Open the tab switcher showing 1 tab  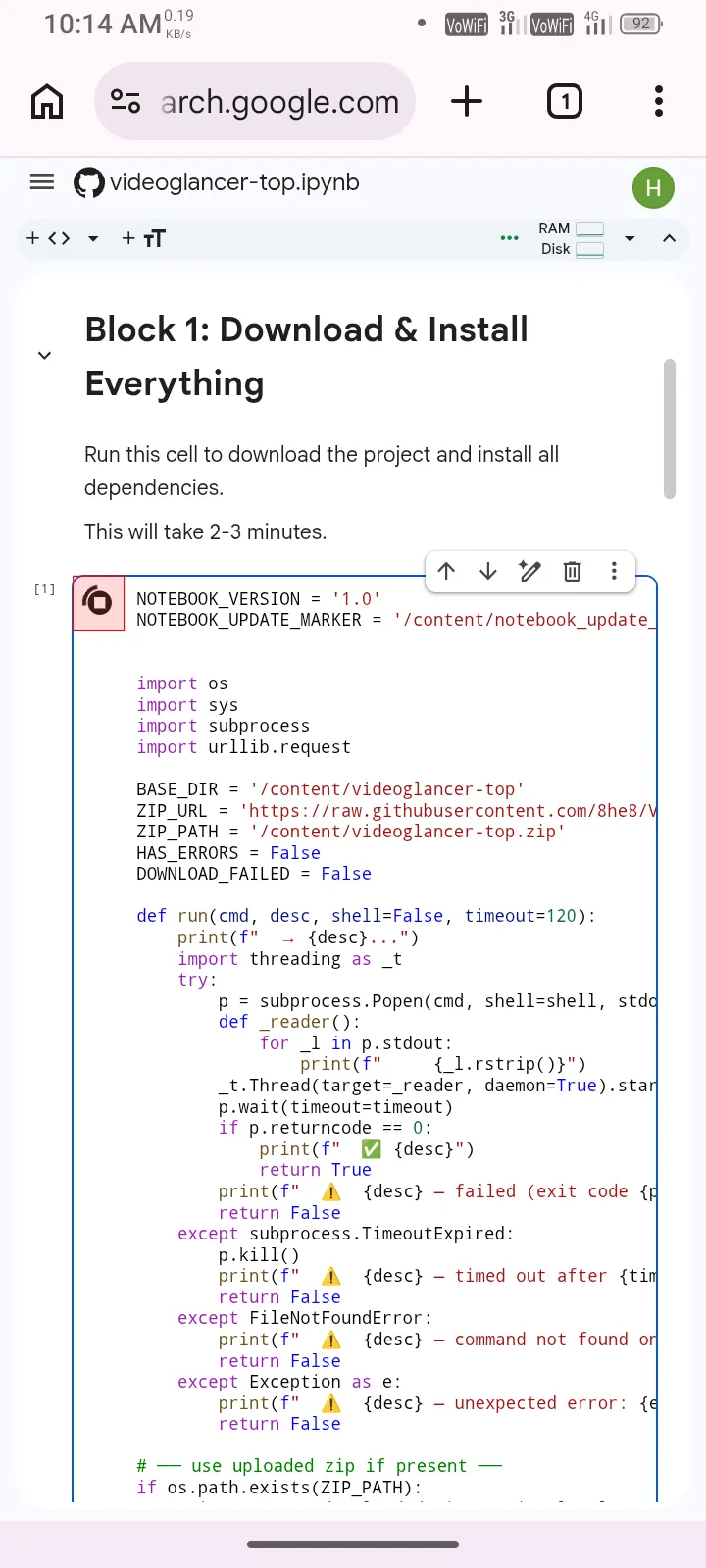(x=565, y=101)
